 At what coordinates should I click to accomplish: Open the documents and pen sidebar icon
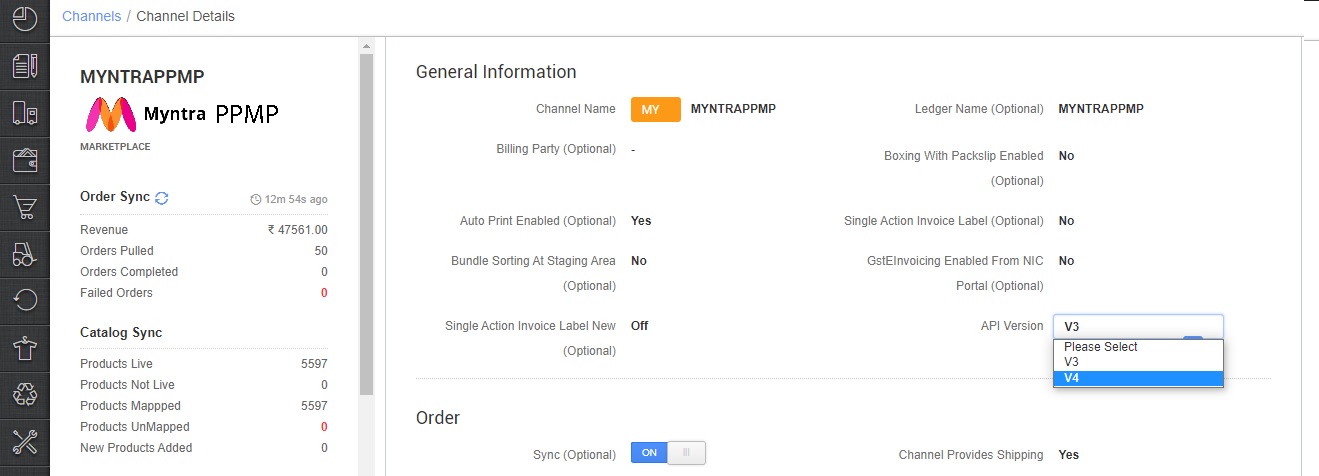(x=25, y=66)
